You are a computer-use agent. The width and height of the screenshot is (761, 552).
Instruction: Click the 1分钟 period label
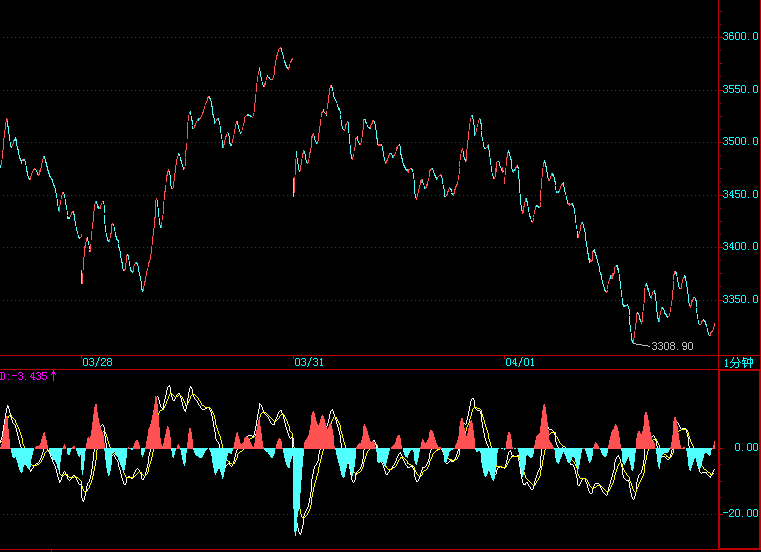click(740, 362)
